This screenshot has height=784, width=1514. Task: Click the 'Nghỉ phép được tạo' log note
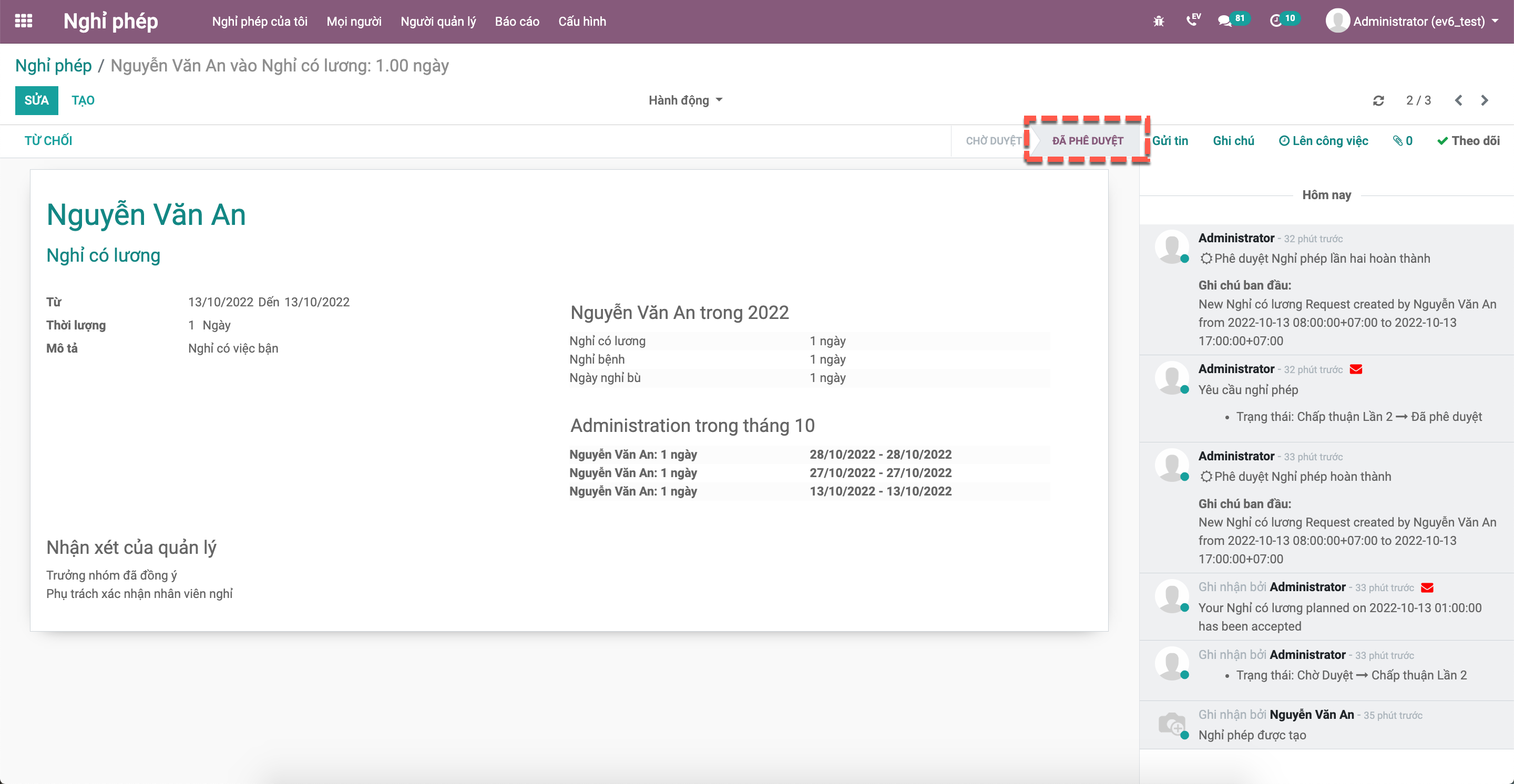[x=1252, y=735]
